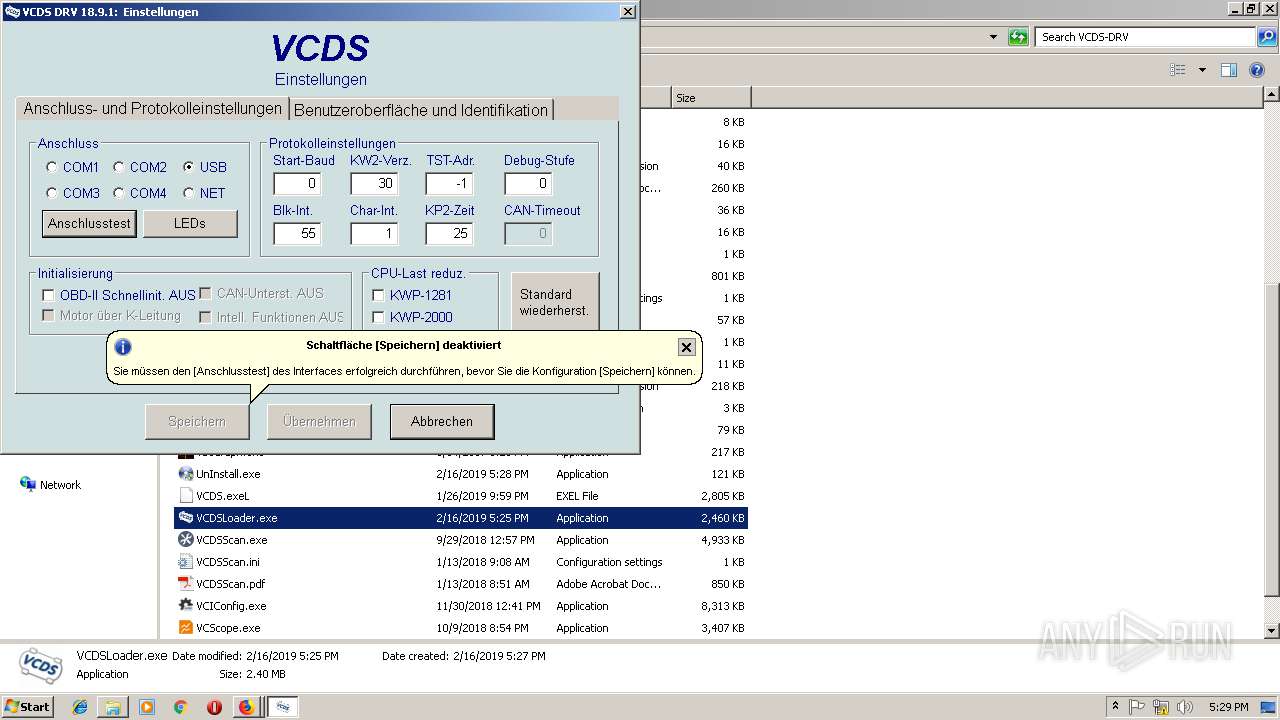Open Explorer help icon

tap(1258, 70)
